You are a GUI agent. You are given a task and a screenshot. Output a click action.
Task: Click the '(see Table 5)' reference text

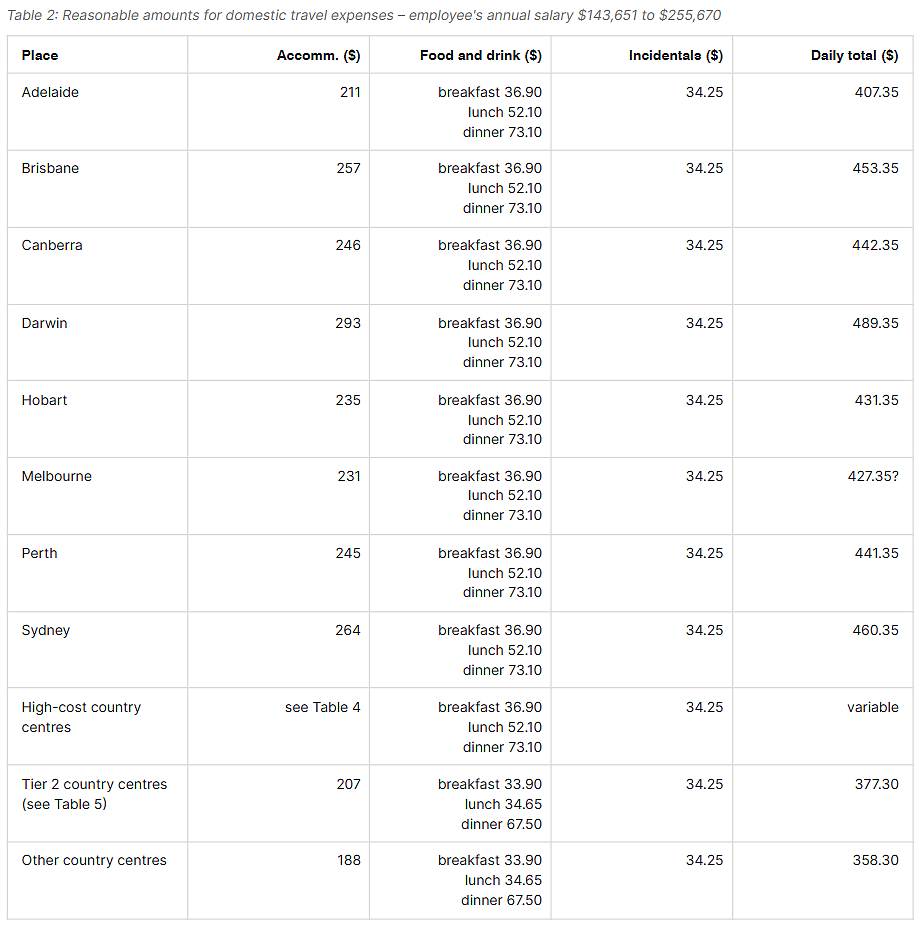click(x=64, y=805)
